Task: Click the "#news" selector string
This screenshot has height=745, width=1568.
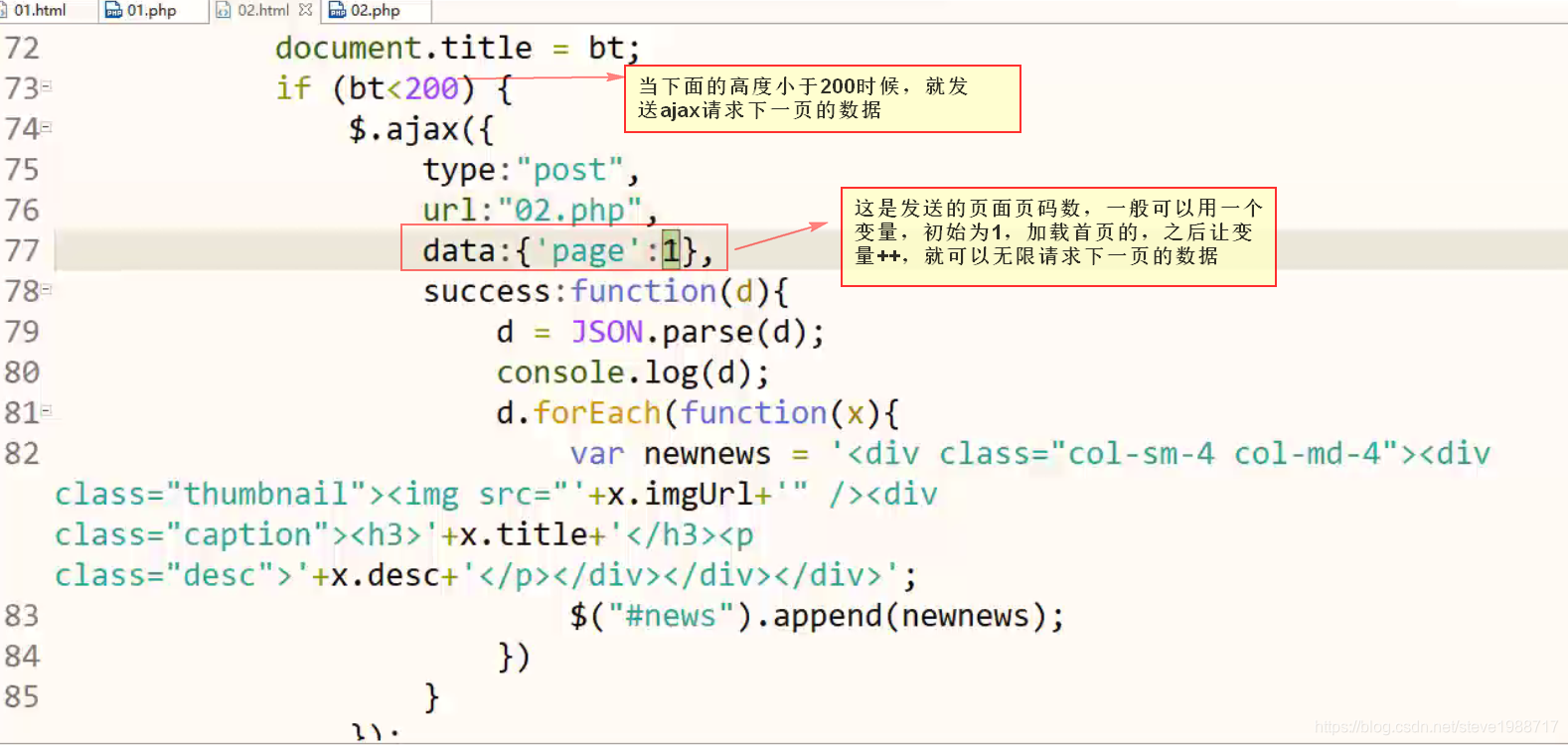Action: pyautogui.click(x=671, y=616)
